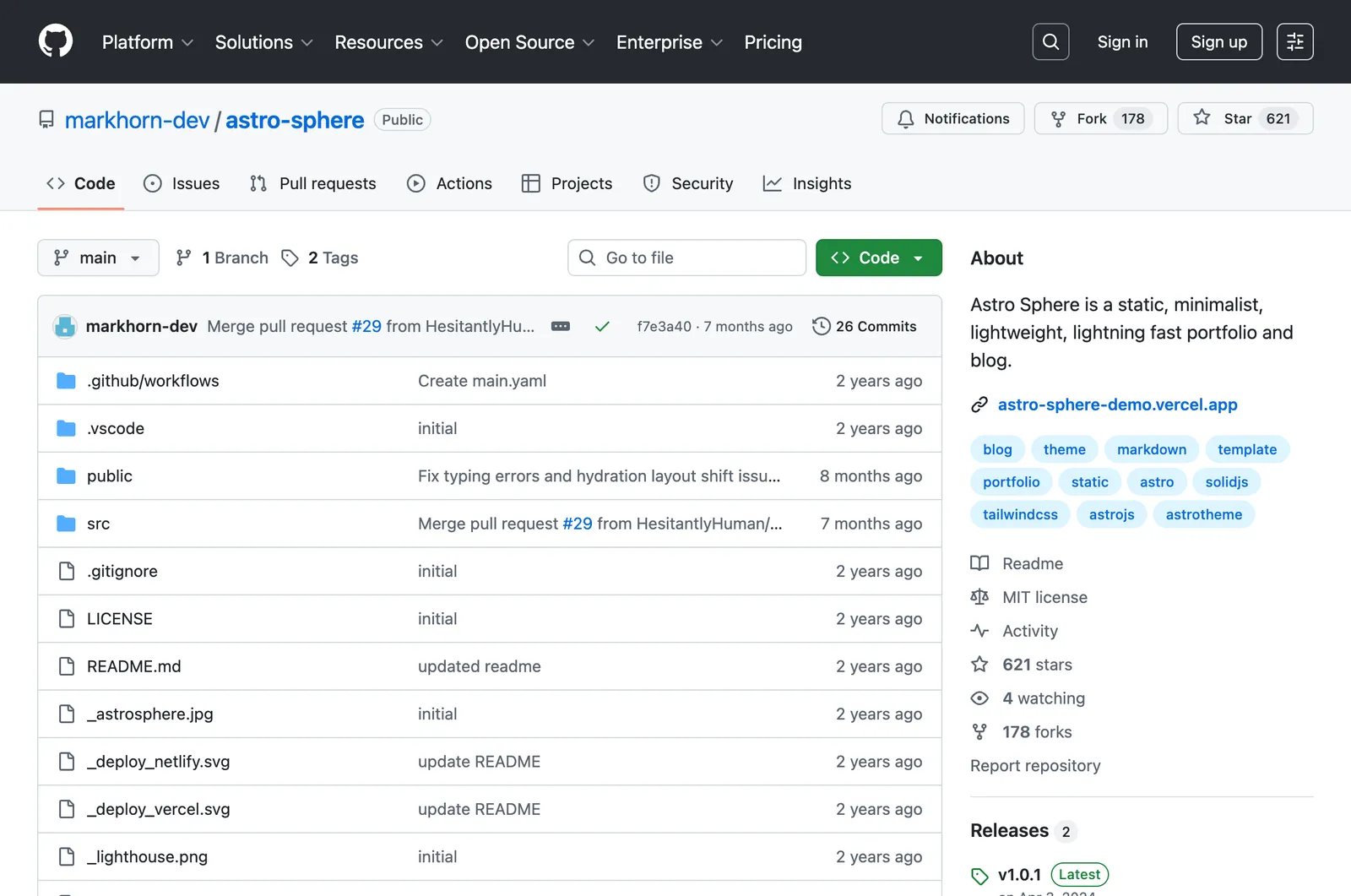Click the green checkmark commit status icon
Viewport: 1351px width, 896px height.
(602, 327)
